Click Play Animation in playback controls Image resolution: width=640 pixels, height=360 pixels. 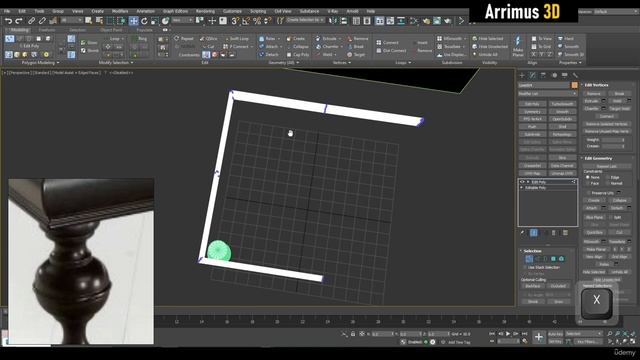click(x=508, y=334)
